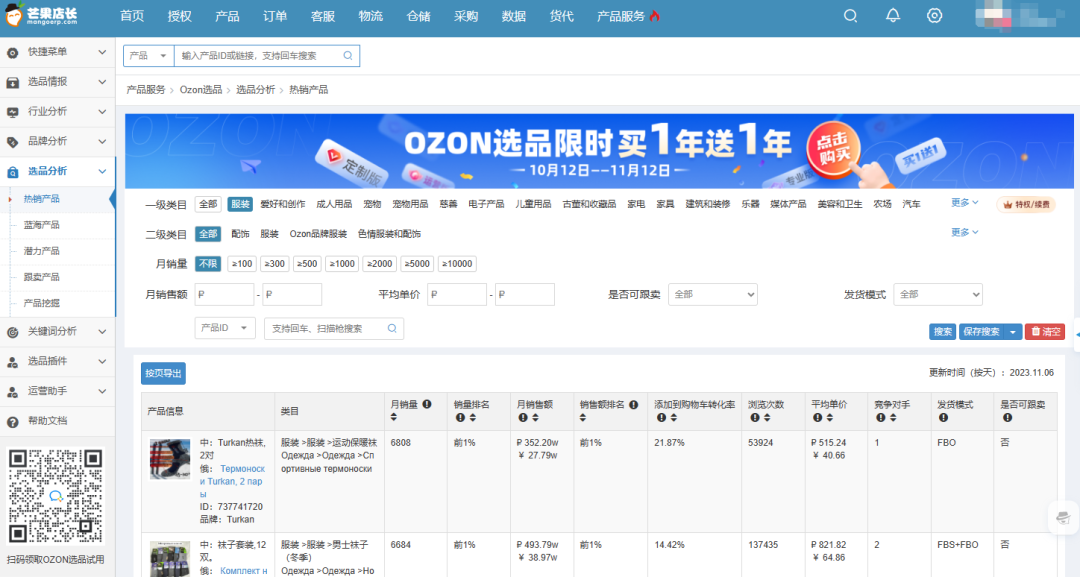Open 是否可跟卖 dropdown

pyautogui.click(x=713, y=295)
